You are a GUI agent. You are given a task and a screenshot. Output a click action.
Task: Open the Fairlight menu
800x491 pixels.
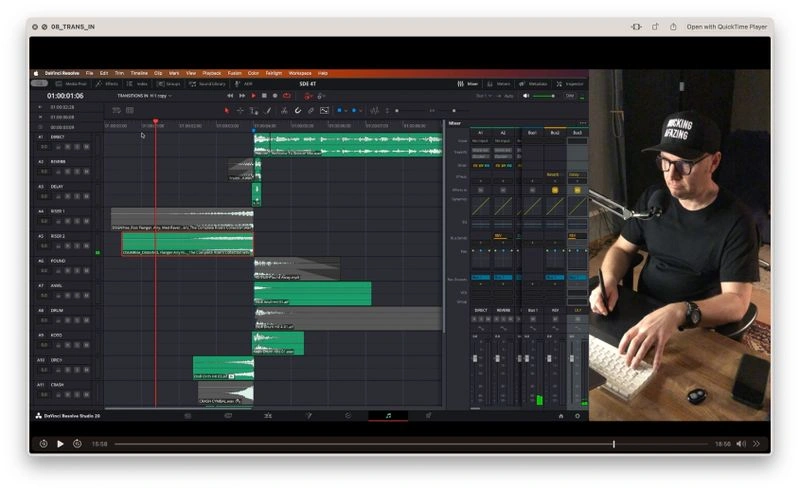(274, 73)
